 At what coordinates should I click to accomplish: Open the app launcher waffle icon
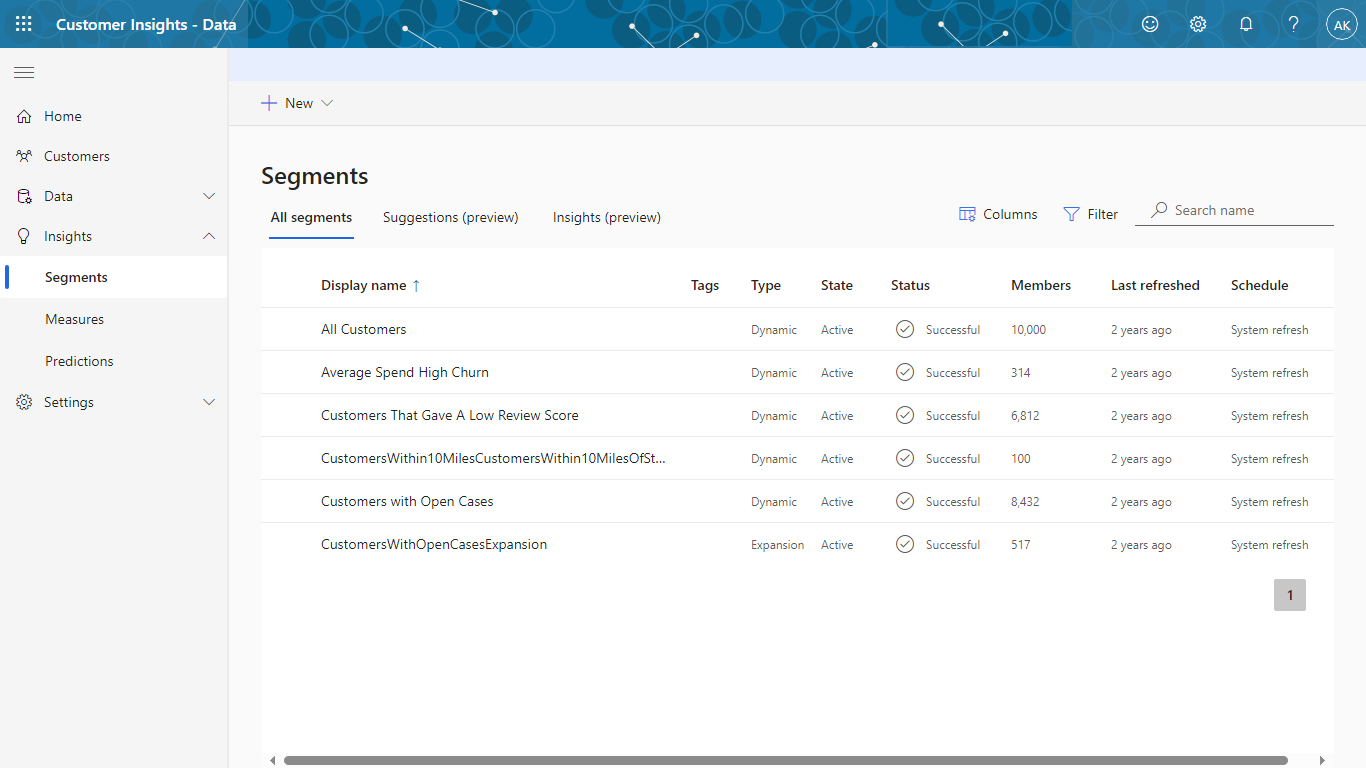click(x=24, y=24)
